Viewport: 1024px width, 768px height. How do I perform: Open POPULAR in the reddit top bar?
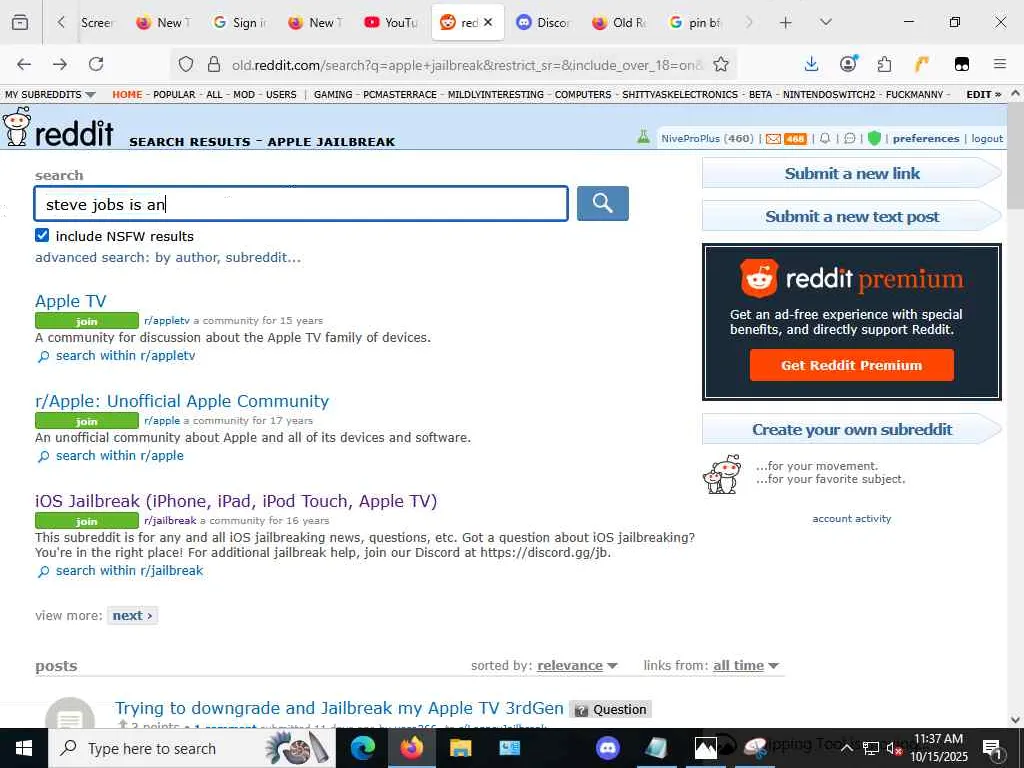point(174,95)
